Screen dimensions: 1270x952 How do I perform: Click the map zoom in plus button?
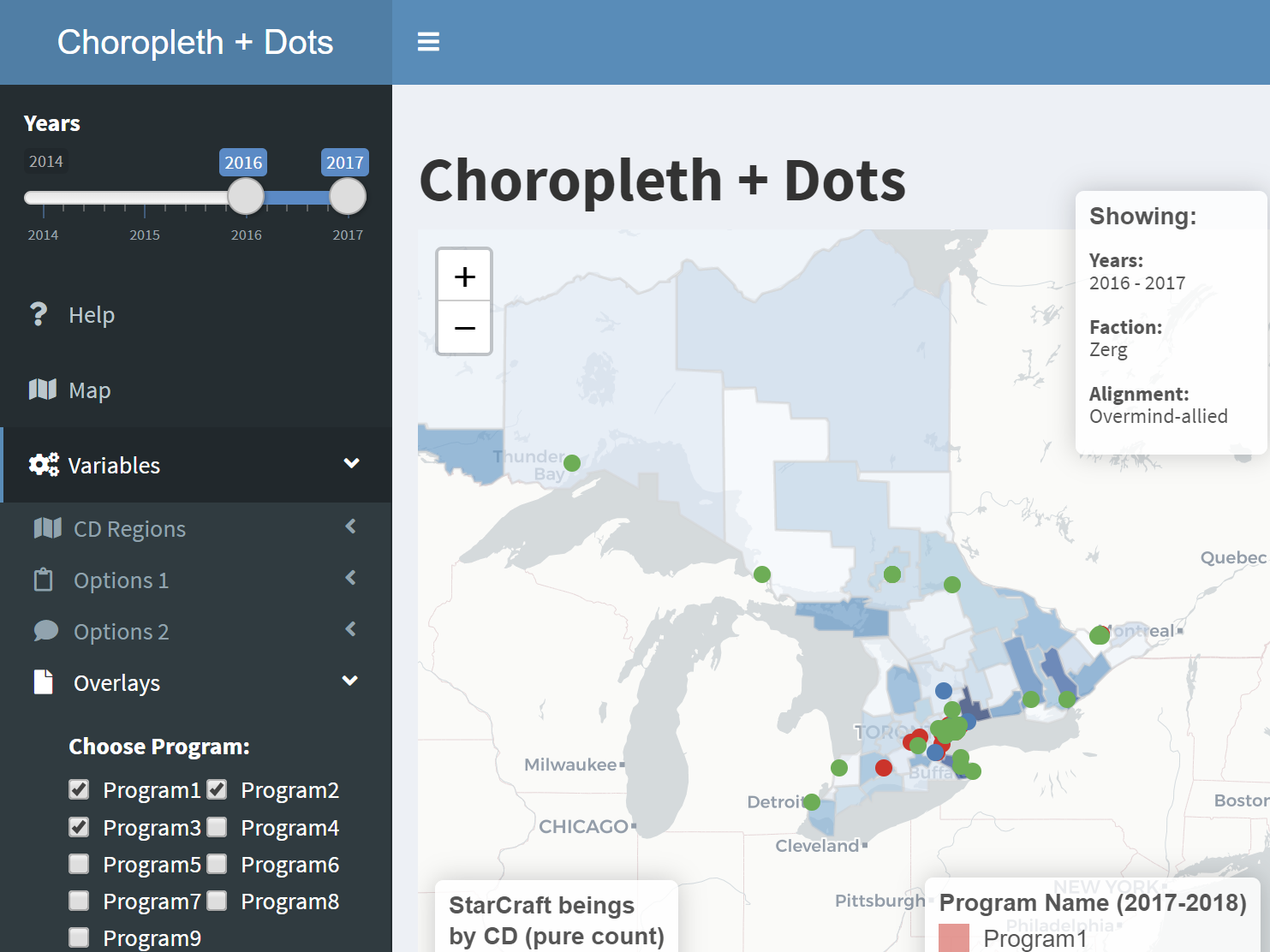[x=464, y=277]
